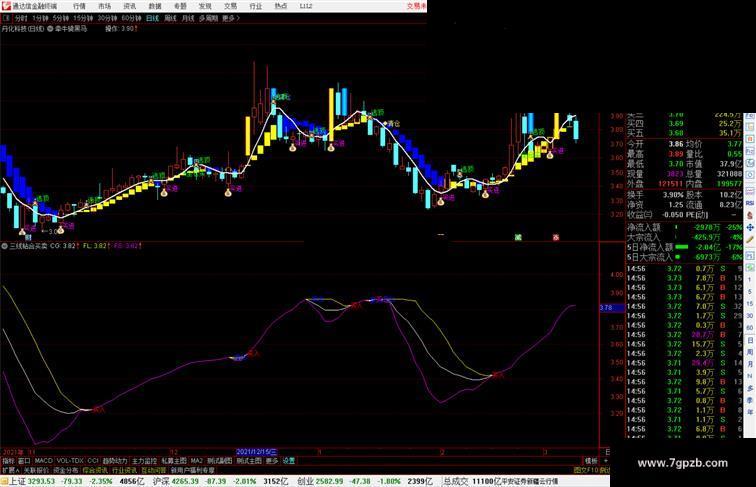This screenshot has width=756, height=487.
Task: Click the round icon before 牵牛骑黑马
Action: click(x=50, y=29)
